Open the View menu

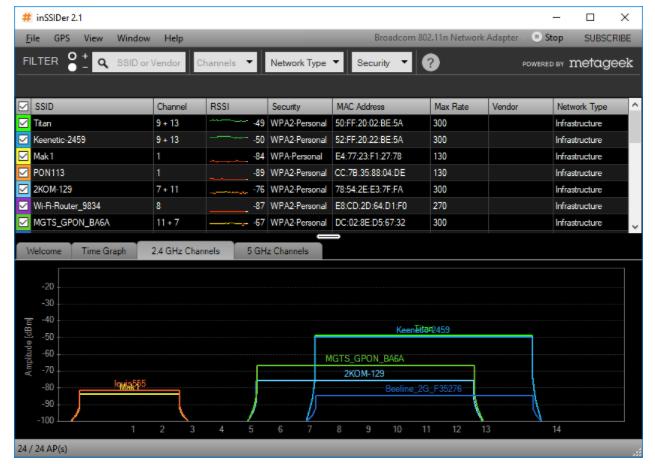[93, 38]
